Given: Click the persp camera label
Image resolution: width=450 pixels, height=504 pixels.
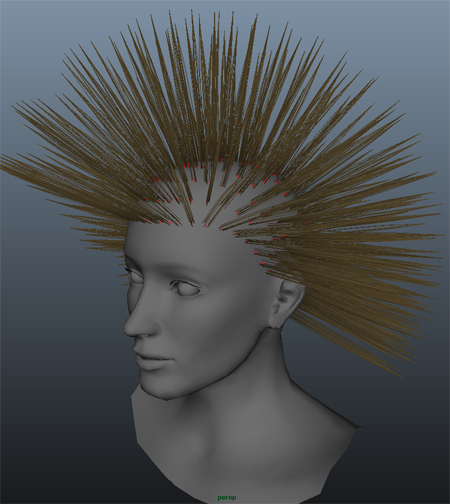Looking at the screenshot, I should click(227, 498).
